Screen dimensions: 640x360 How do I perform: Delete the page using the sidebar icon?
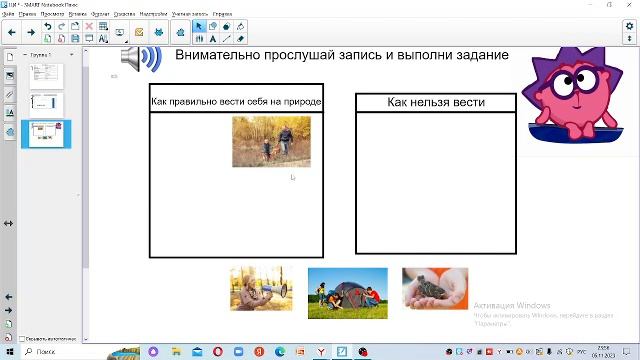[9, 338]
